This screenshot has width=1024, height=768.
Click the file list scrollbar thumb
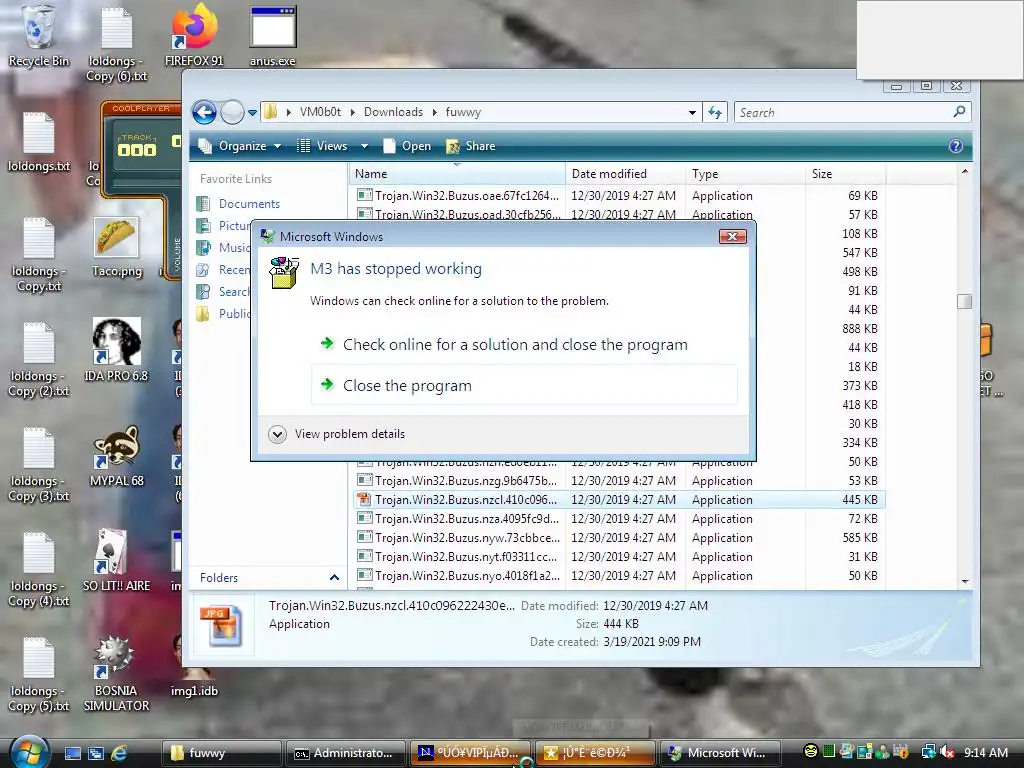click(x=965, y=301)
